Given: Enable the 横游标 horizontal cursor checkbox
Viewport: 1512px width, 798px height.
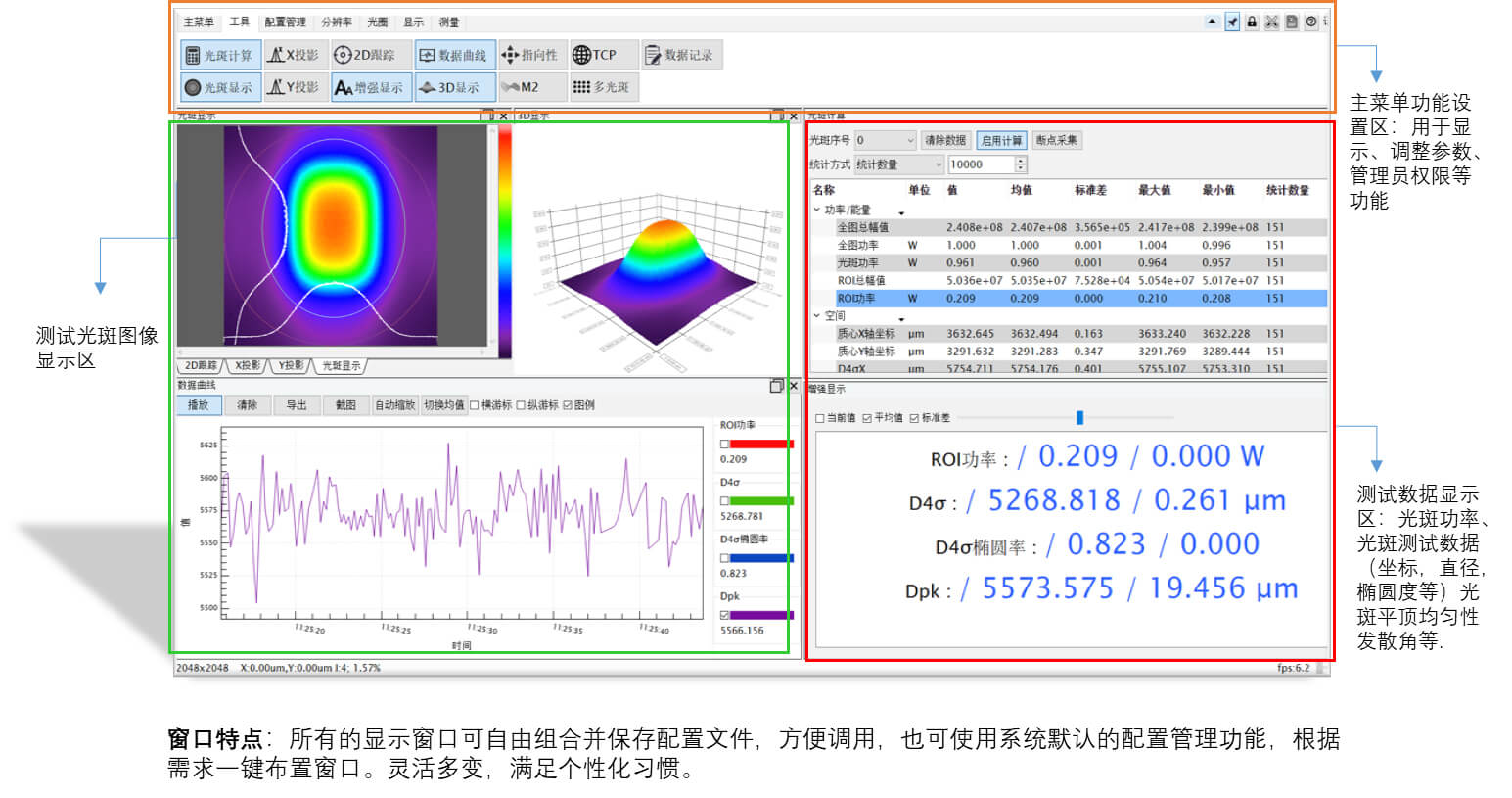Looking at the screenshot, I should (475, 405).
